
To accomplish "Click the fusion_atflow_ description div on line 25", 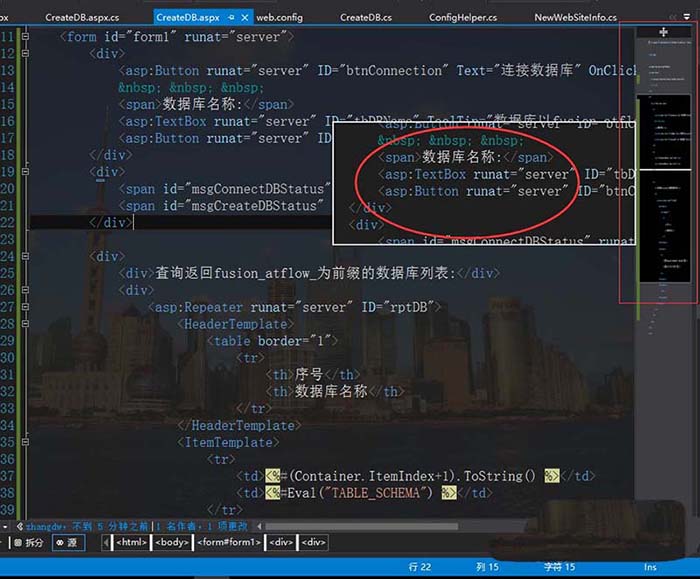I will pos(309,273).
